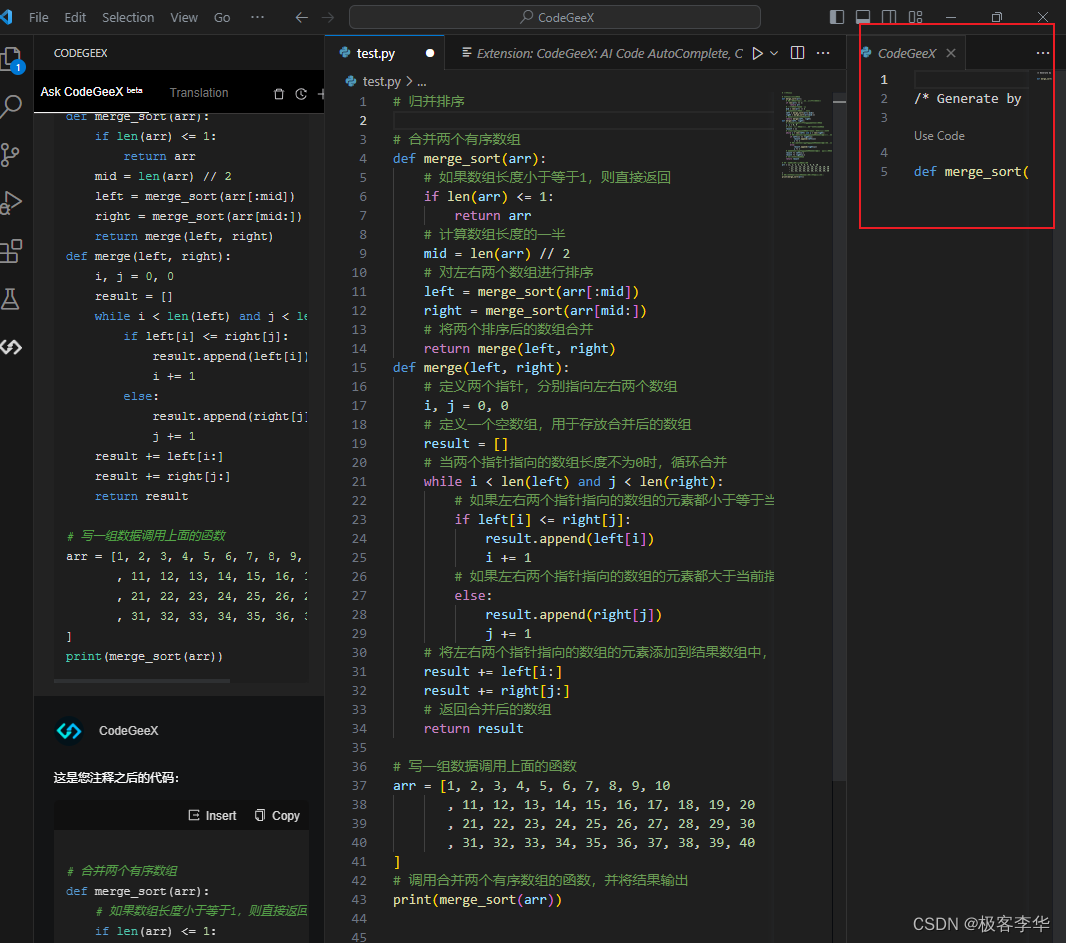Screen dimensions: 1066x943
Task: Open CodeGeeX chat history clock icon
Action: click(x=301, y=94)
